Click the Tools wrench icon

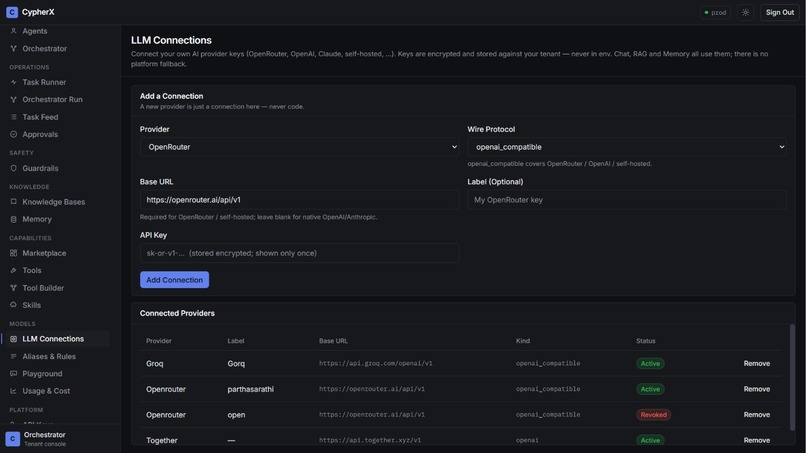point(13,270)
